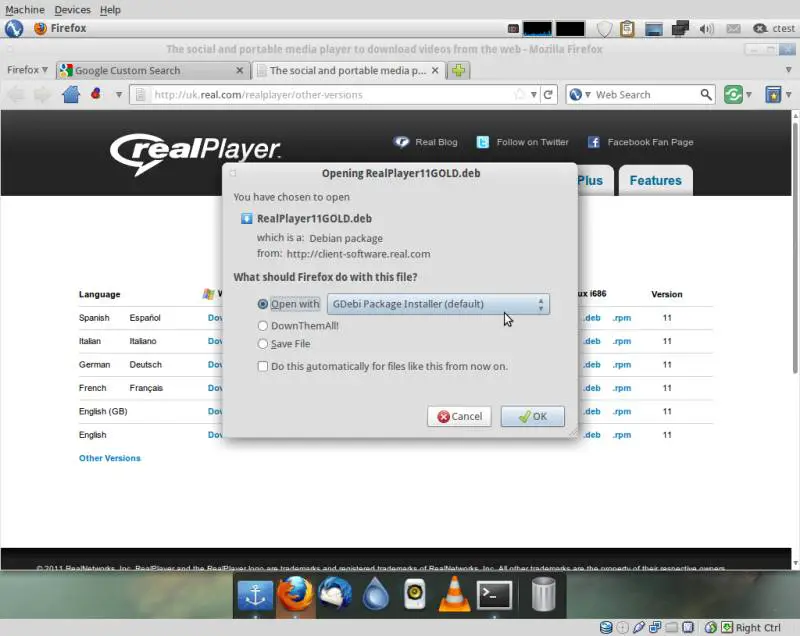Open the URL bar history dropdown arrow
Image resolution: width=800 pixels, height=636 pixels.
534,94
